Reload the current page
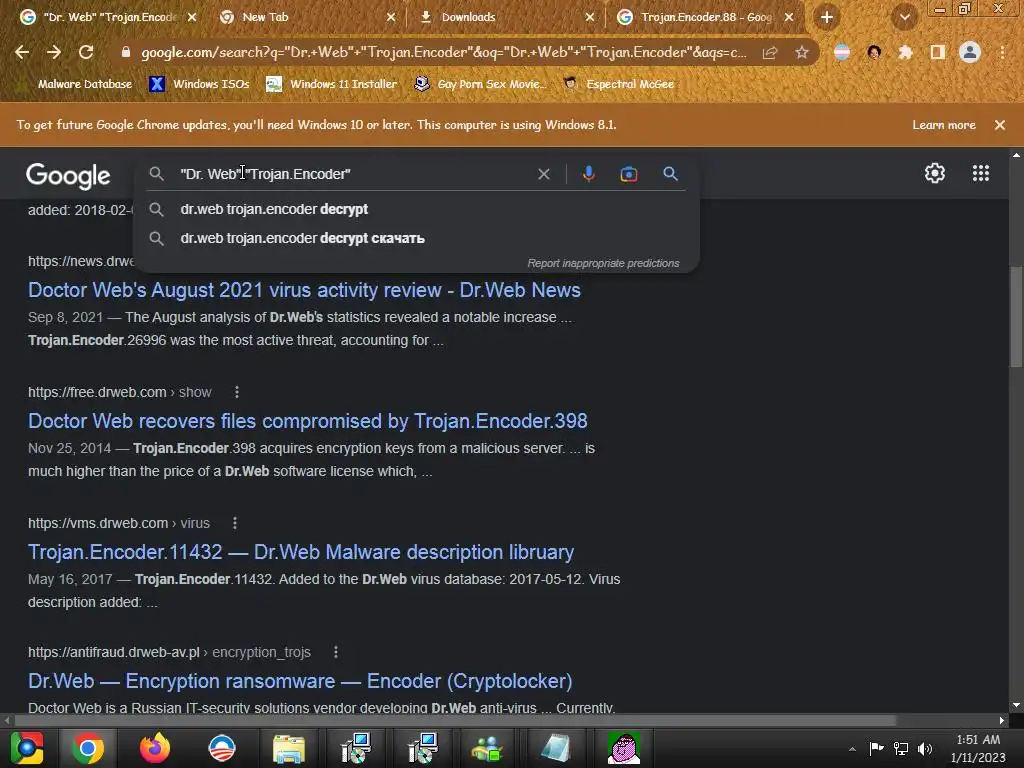This screenshot has height=768, width=1024. [x=86, y=52]
